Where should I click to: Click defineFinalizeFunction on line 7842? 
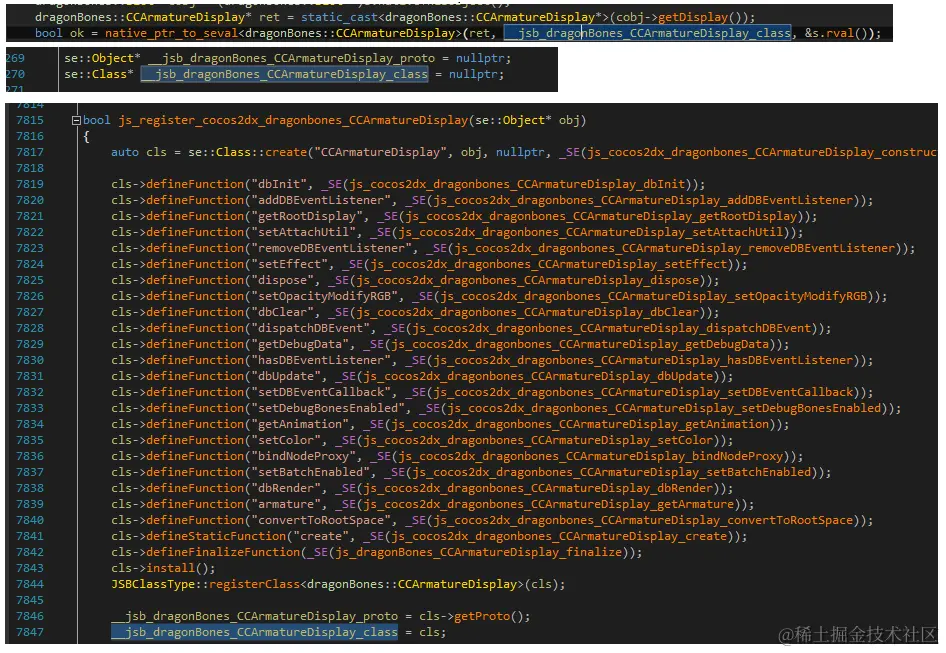223,552
